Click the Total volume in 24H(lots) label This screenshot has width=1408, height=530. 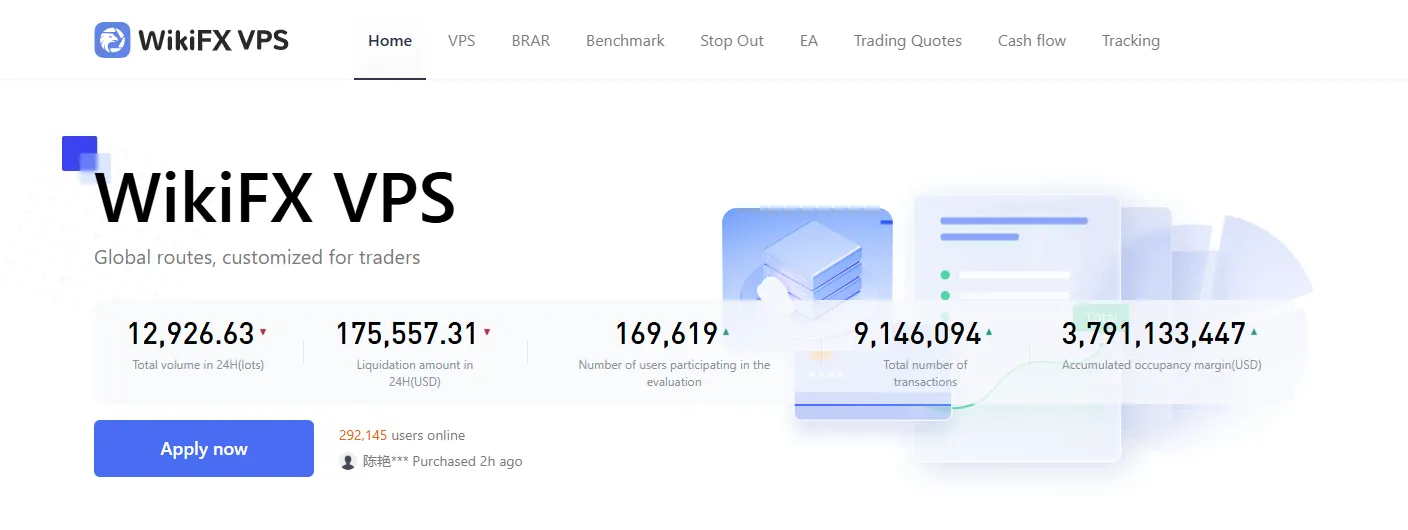[x=198, y=365]
